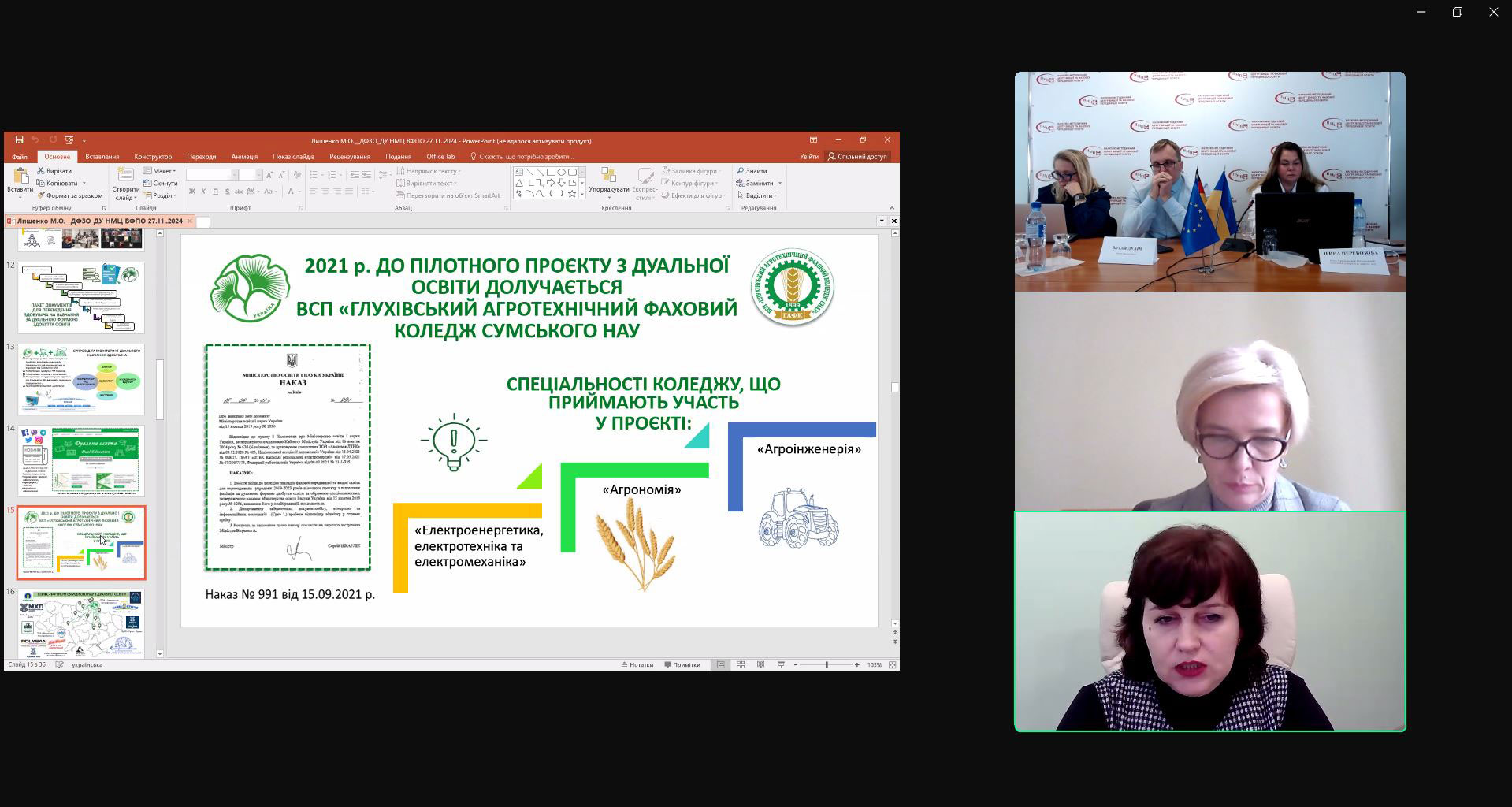Screen dimensions: 1512x807
Task: Start slideshow from beginning via quick access icon
Action: [x=69, y=140]
